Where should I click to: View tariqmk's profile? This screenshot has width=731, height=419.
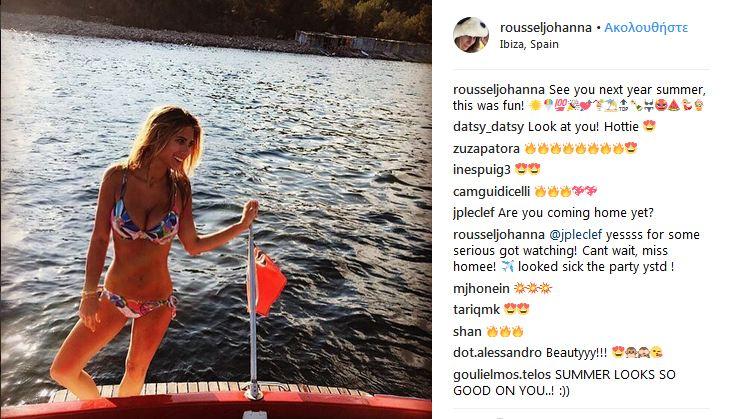476,310
